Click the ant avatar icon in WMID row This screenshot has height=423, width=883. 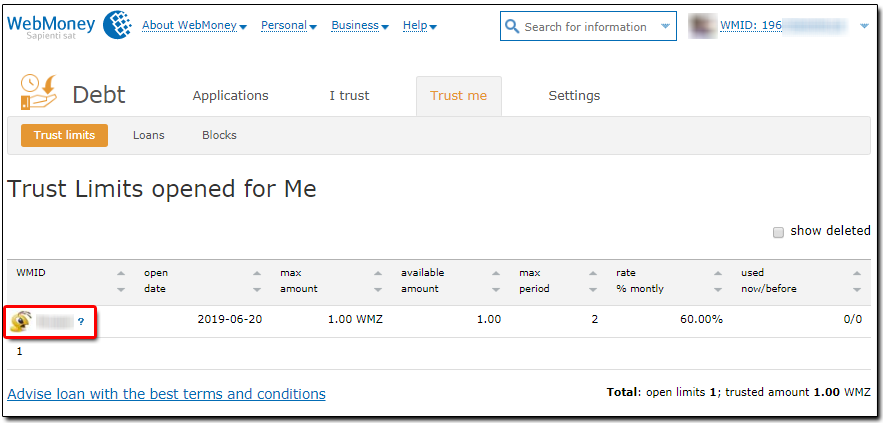[x=20, y=322]
